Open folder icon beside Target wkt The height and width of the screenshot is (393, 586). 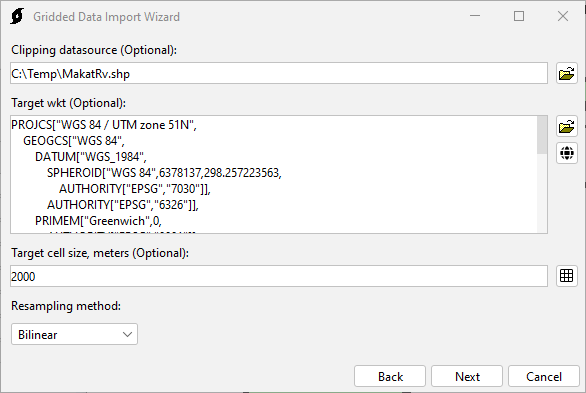point(567,126)
